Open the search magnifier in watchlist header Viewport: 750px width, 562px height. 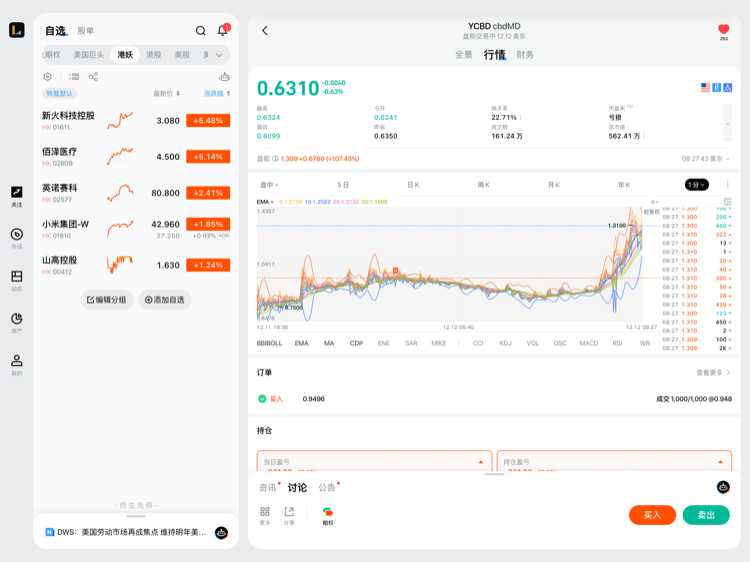(200, 31)
